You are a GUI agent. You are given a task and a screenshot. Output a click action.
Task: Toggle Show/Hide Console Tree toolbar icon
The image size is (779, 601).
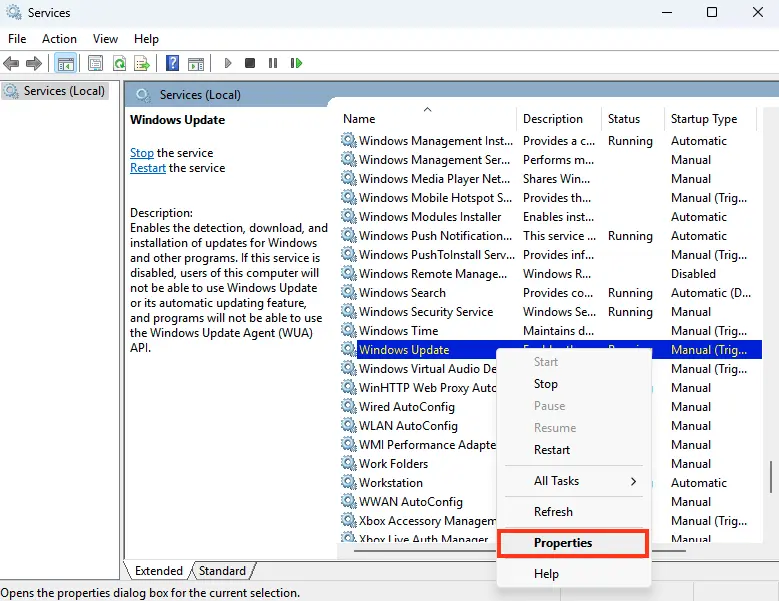(x=65, y=63)
